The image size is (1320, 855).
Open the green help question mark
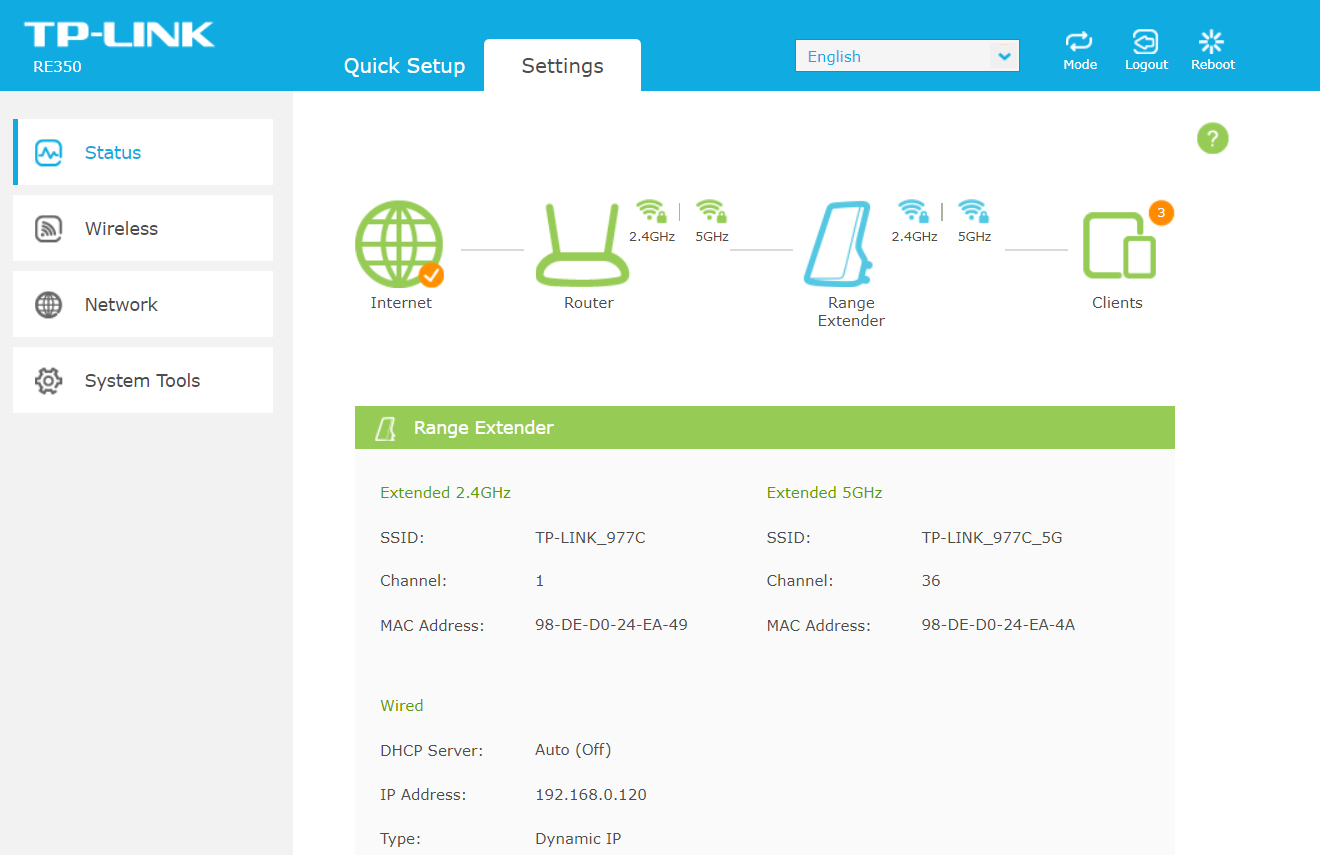click(1212, 138)
